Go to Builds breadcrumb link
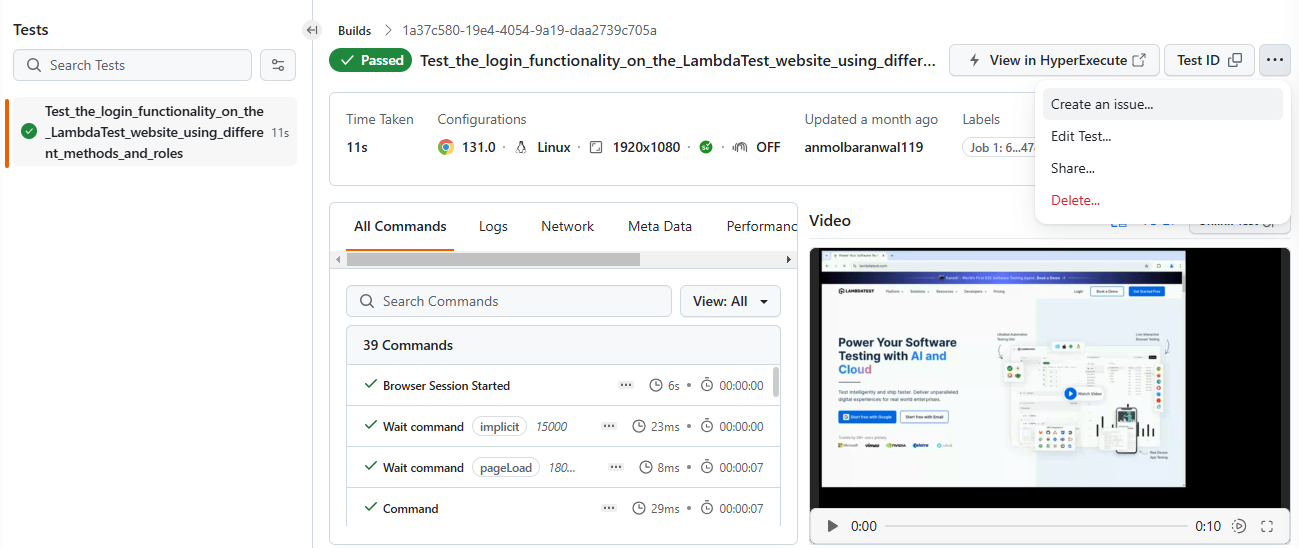This screenshot has height=548, width=1299. click(x=354, y=30)
